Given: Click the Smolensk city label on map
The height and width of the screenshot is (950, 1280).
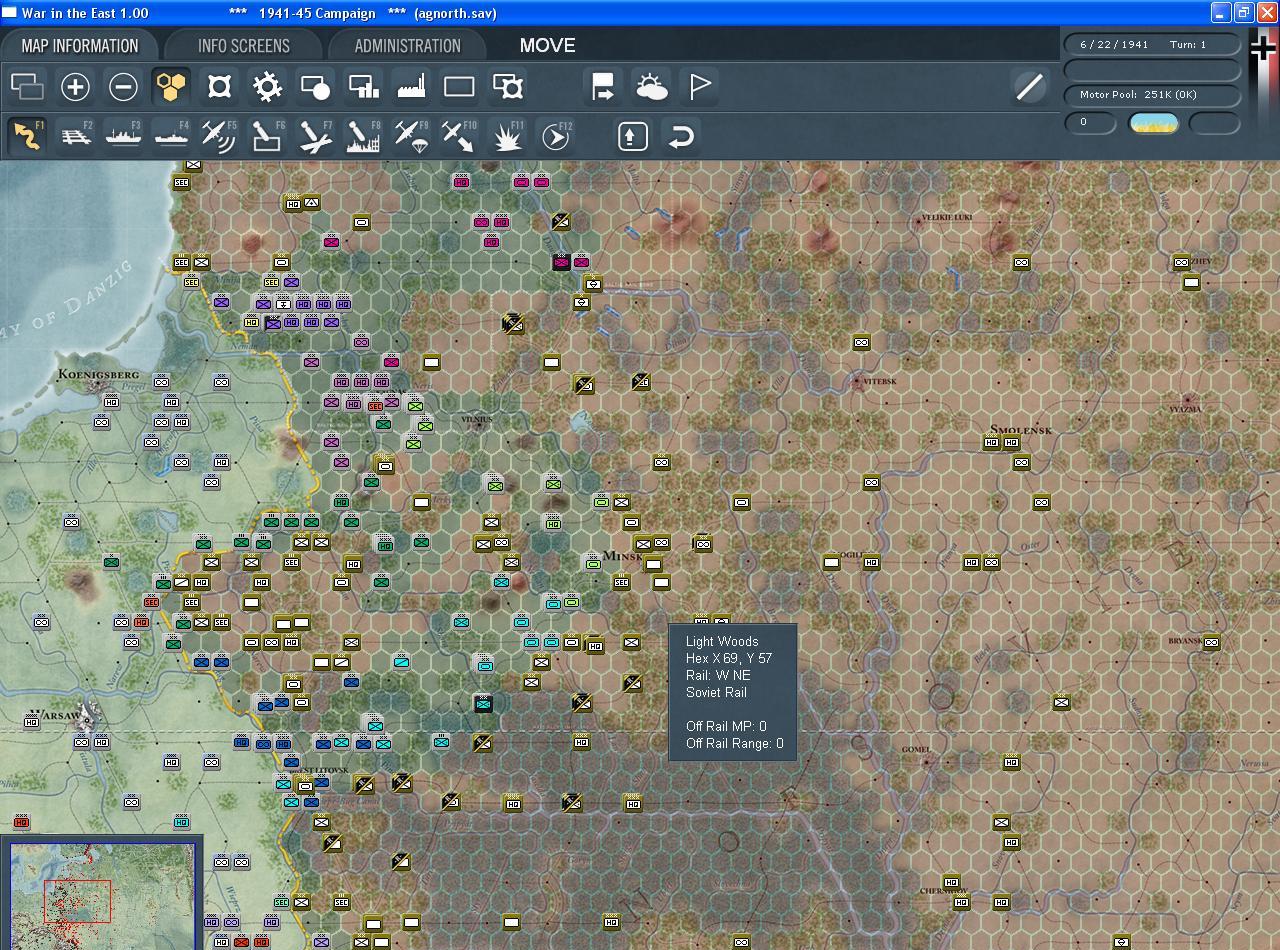Looking at the screenshot, I should [x=1021, y=429].
